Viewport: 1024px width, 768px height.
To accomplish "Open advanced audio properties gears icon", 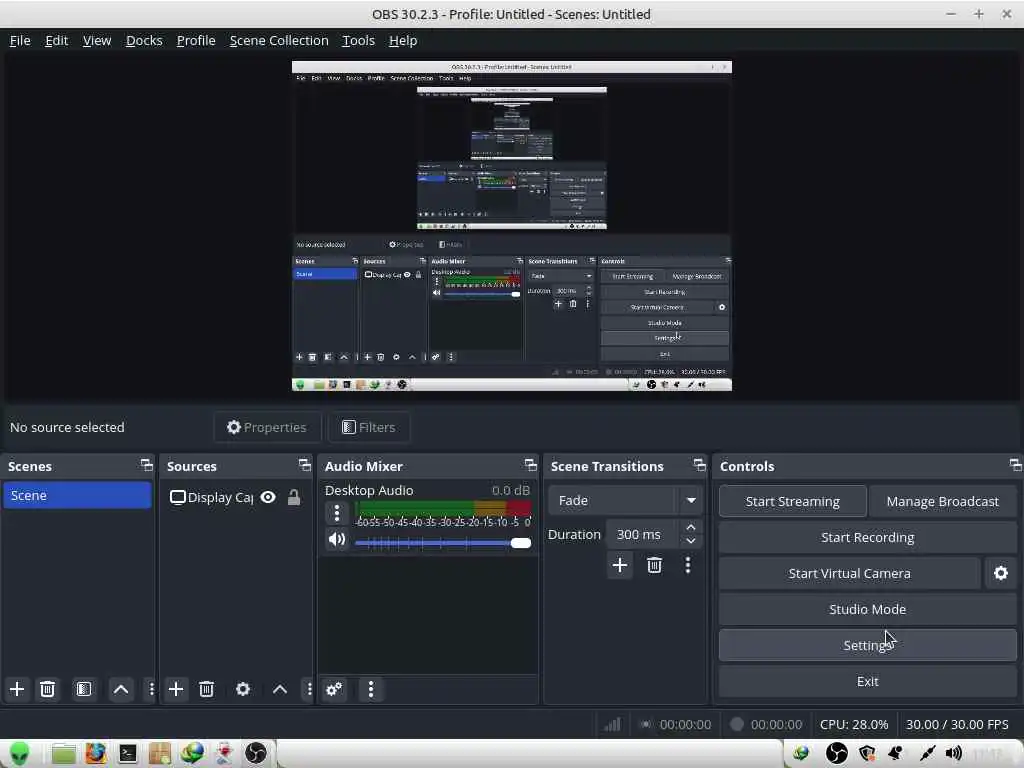I will (334, 689).
